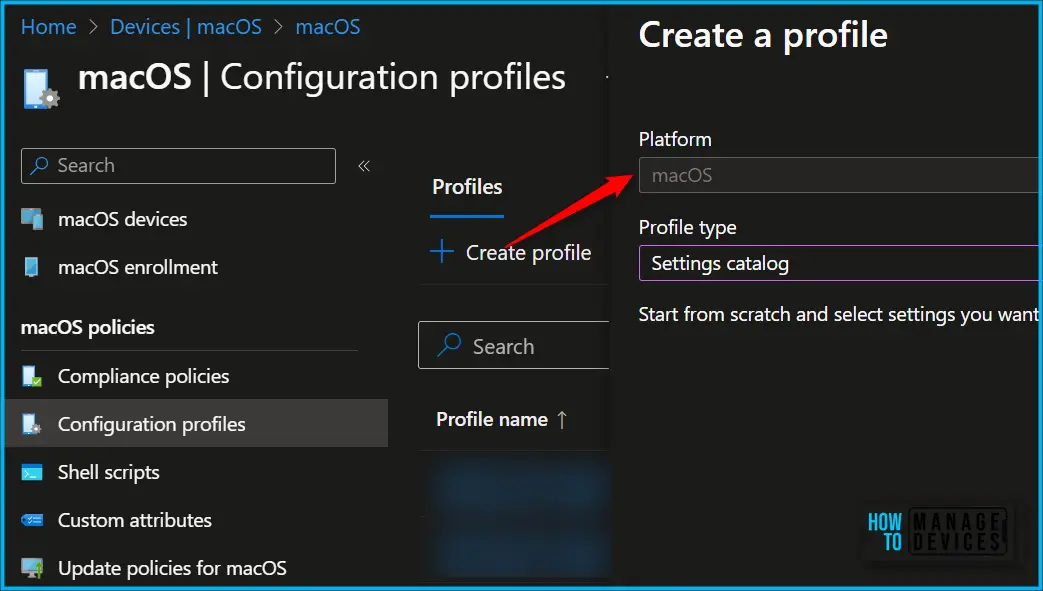Click the Configuration profiles sidebar icon
The image size is (1043, 591).
pos(32,424)
